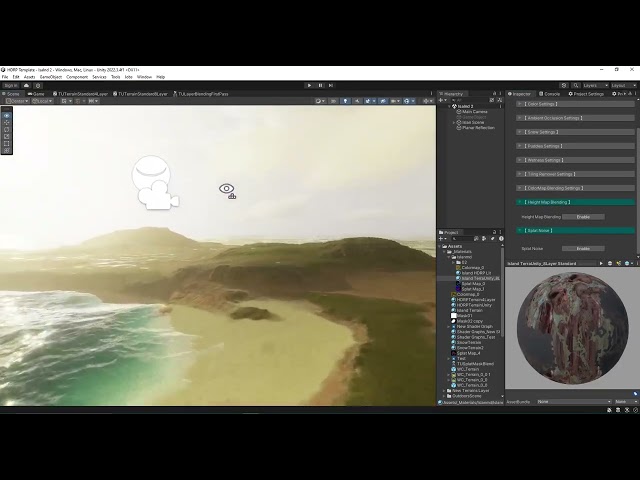Screen dimensions: 640x480
Task: Select Main Camera in the Hierarchy
Action: click(x=474, y=111)
